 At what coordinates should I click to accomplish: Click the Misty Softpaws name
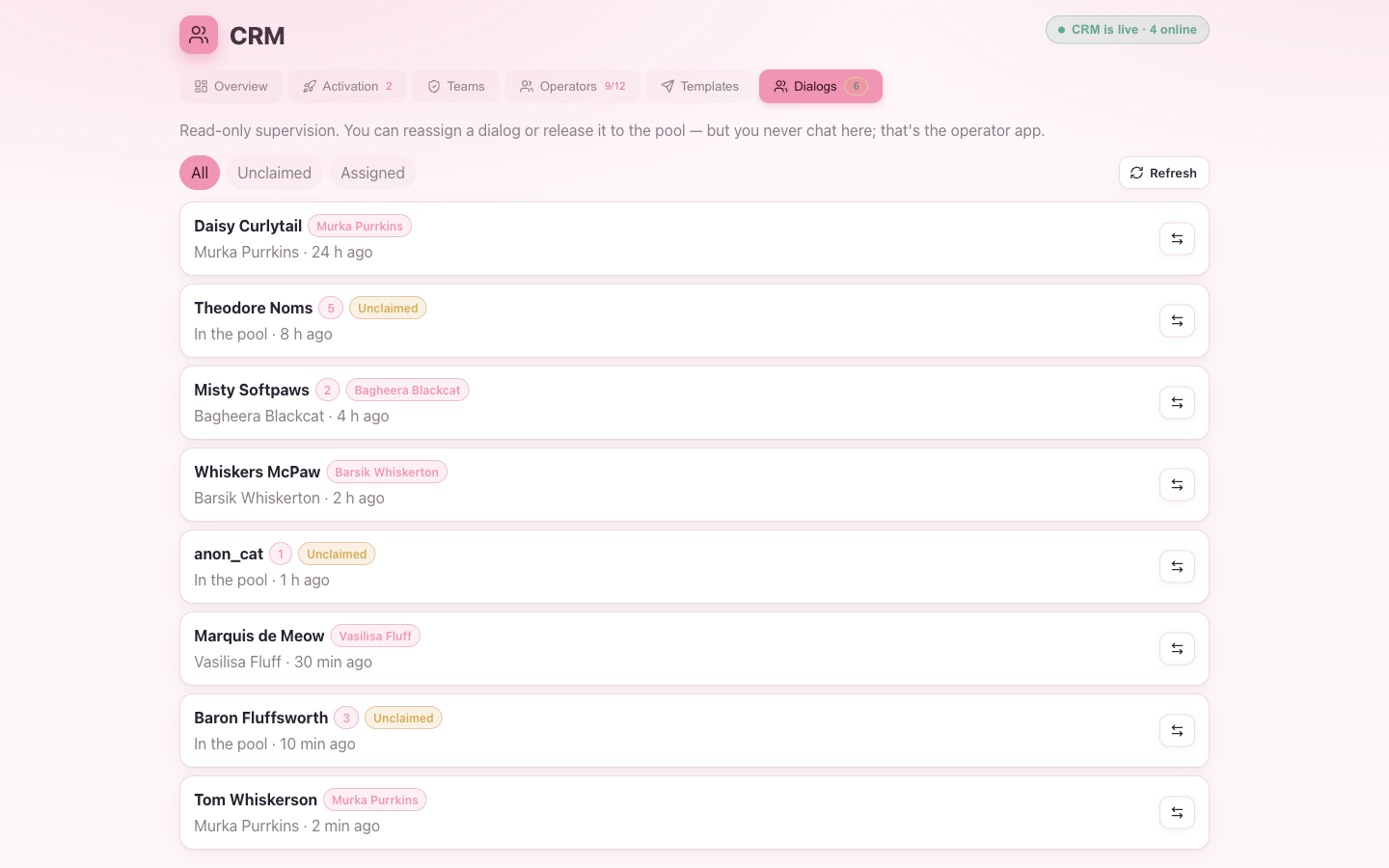click(252, 390)
